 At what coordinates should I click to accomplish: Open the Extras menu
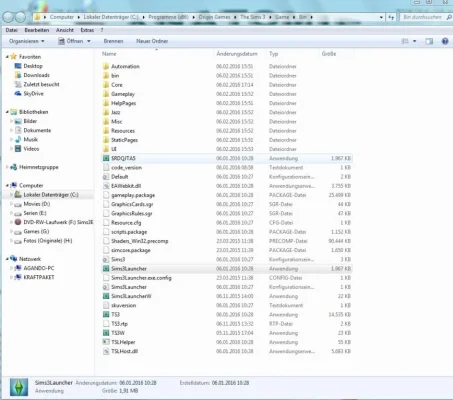[87, 30]
